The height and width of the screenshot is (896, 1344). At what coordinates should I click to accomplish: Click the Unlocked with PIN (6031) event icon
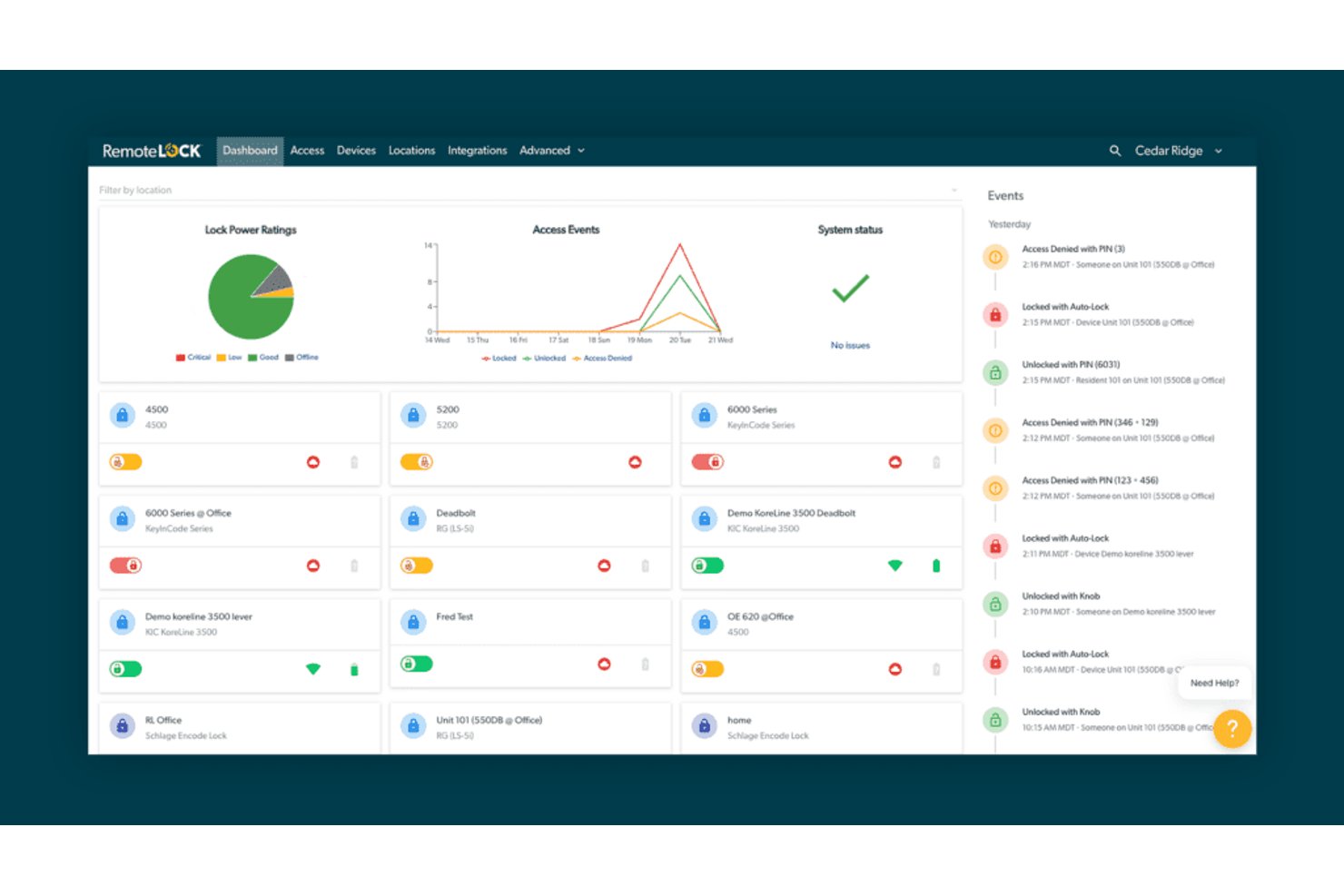tap(995, 372)
